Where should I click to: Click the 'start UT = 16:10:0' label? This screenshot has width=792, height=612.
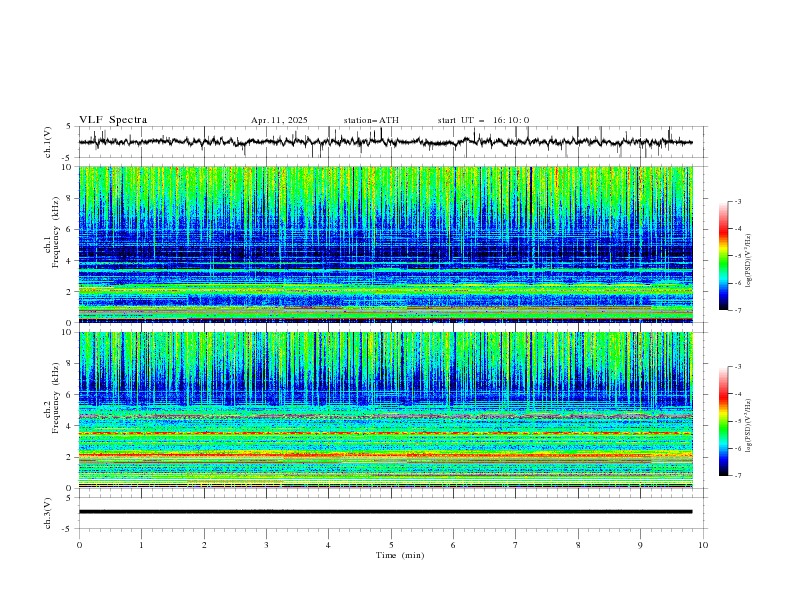483,120
